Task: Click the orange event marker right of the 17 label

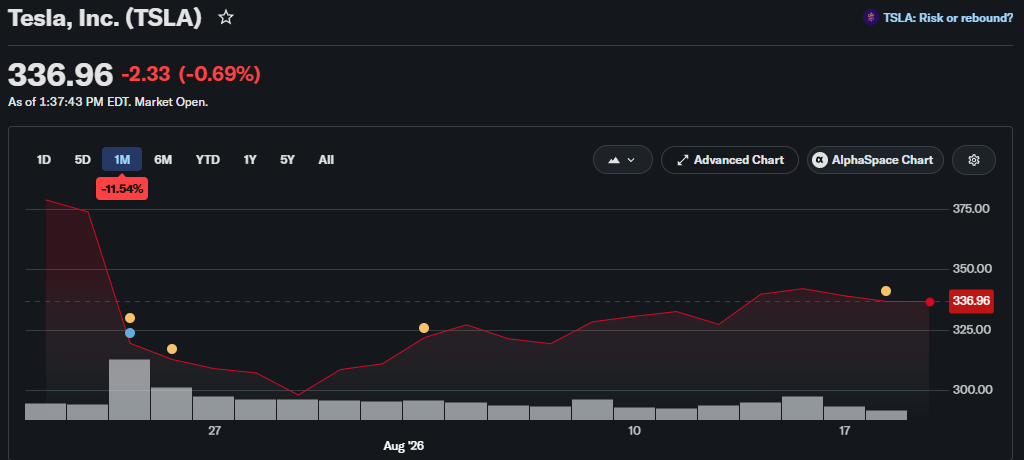Action: (x=886, y=291)
